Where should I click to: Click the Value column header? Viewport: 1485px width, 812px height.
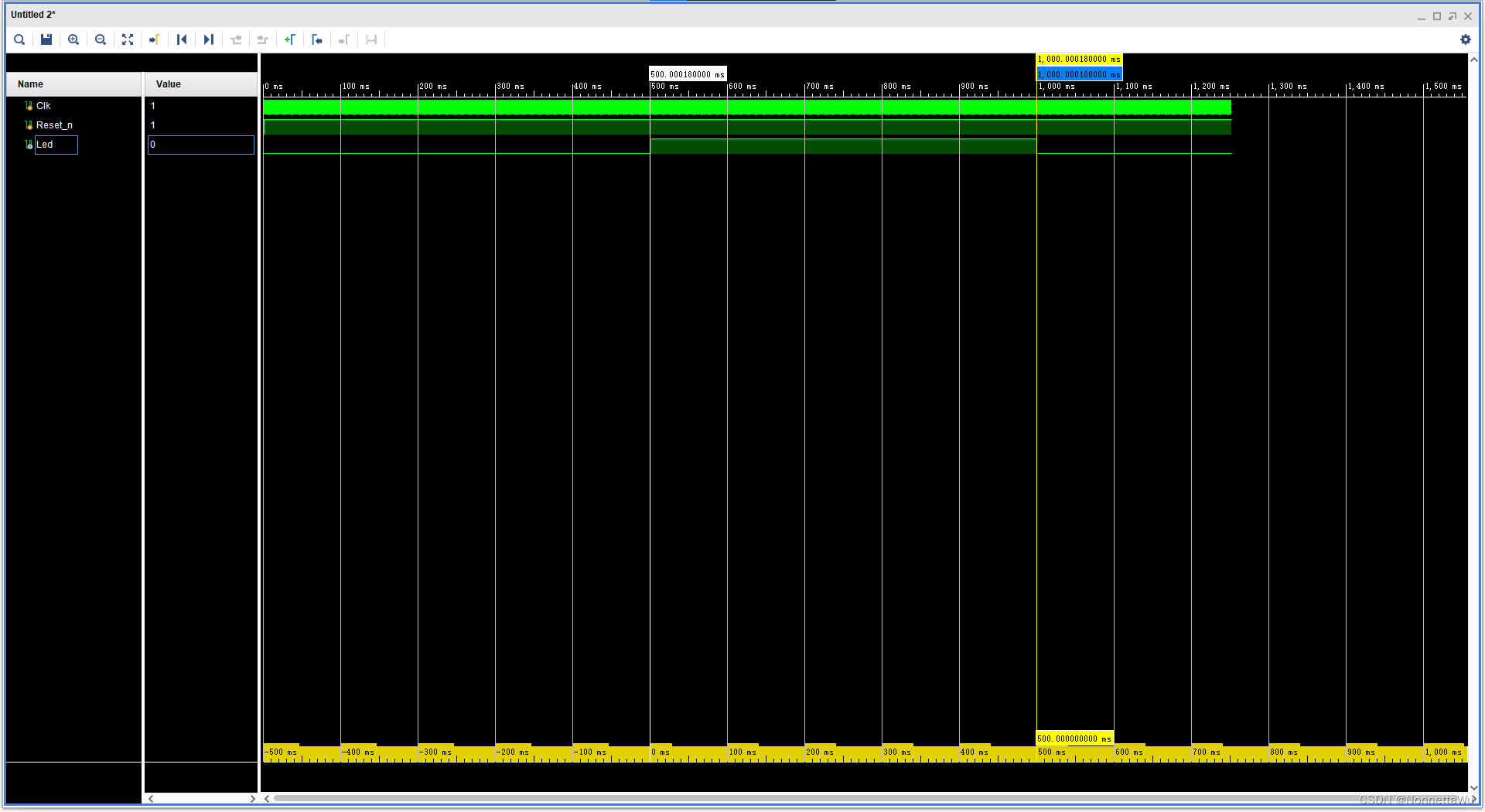(201, 84)
